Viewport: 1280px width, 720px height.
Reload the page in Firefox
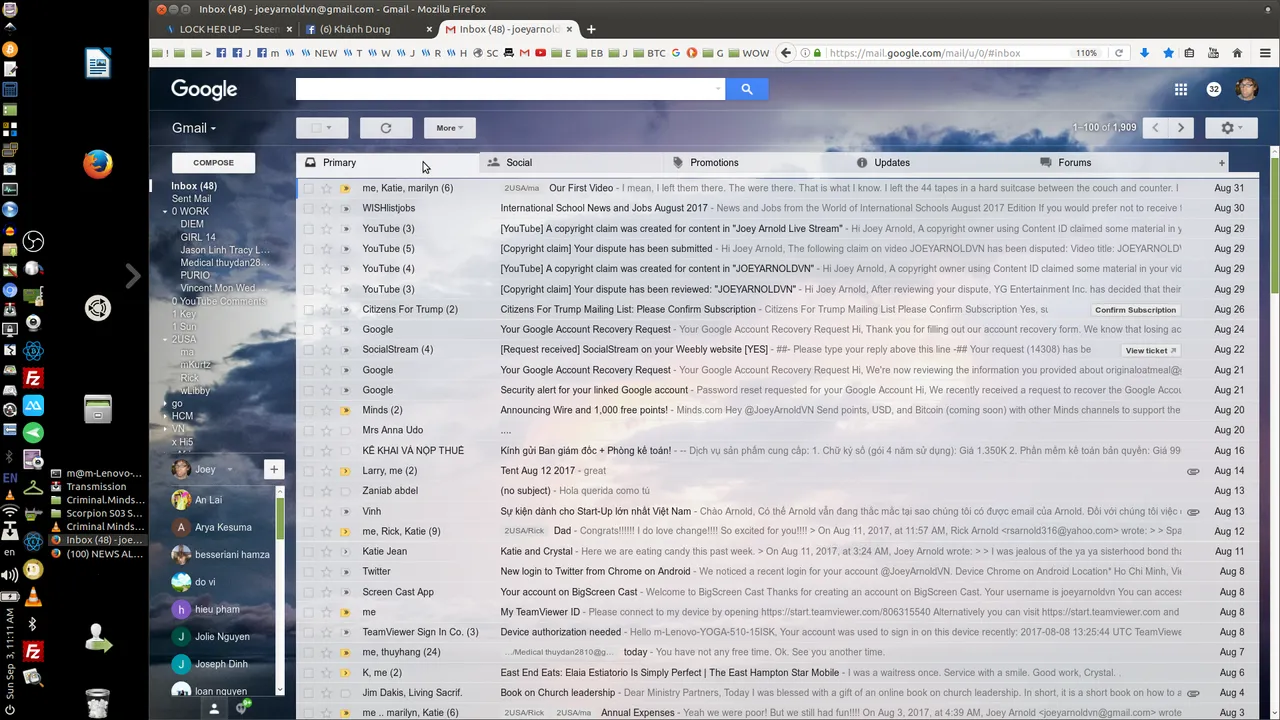1119,53
